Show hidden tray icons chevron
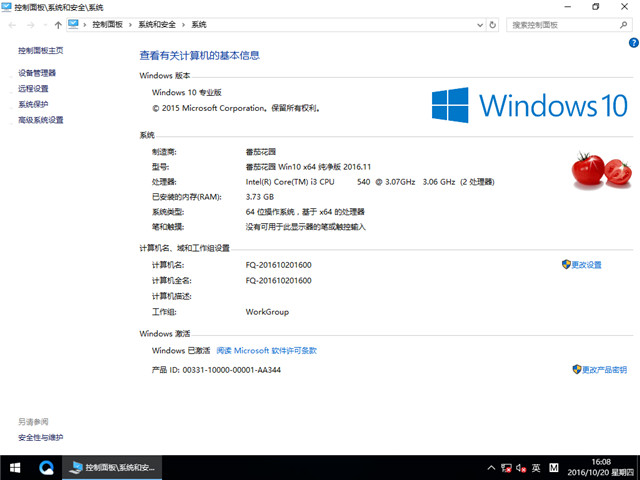The image size is (640, 480). 491,468
